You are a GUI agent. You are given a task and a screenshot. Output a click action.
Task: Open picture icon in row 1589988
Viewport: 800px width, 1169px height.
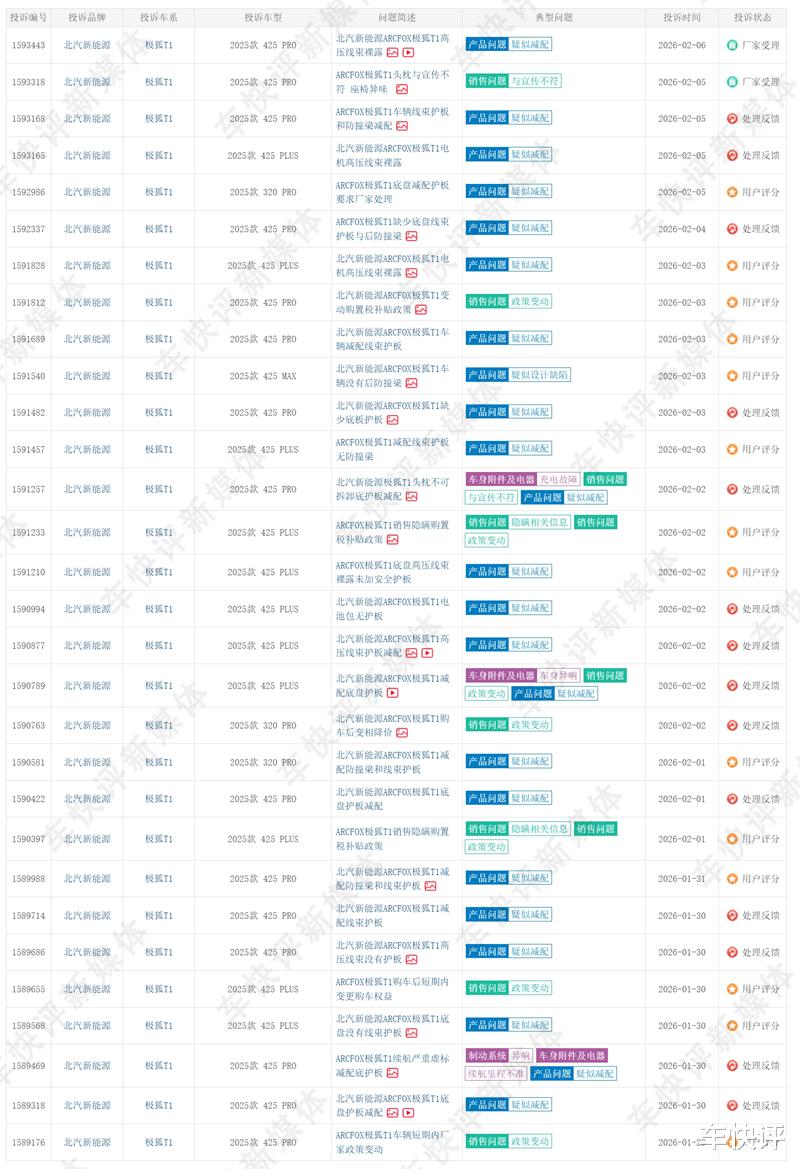[x=430, y=886]
